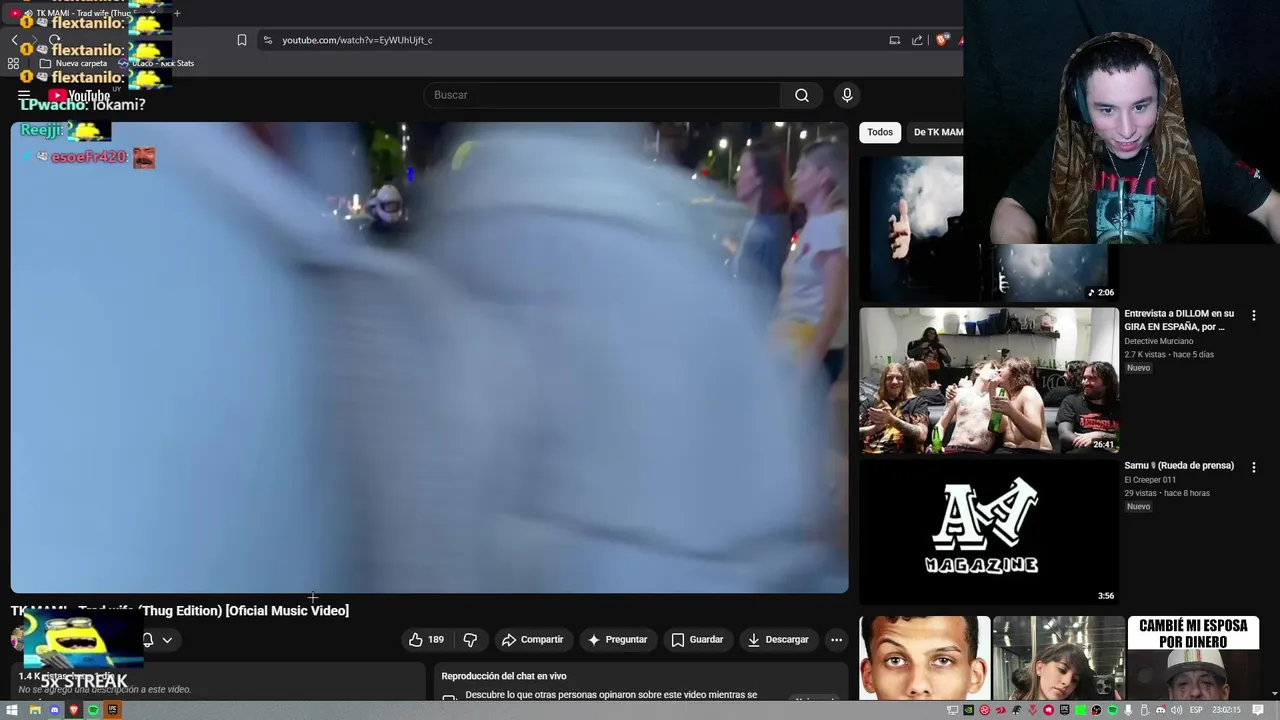
Task: Click the bright green square tray icon
Action: [x=1081, y=710]
